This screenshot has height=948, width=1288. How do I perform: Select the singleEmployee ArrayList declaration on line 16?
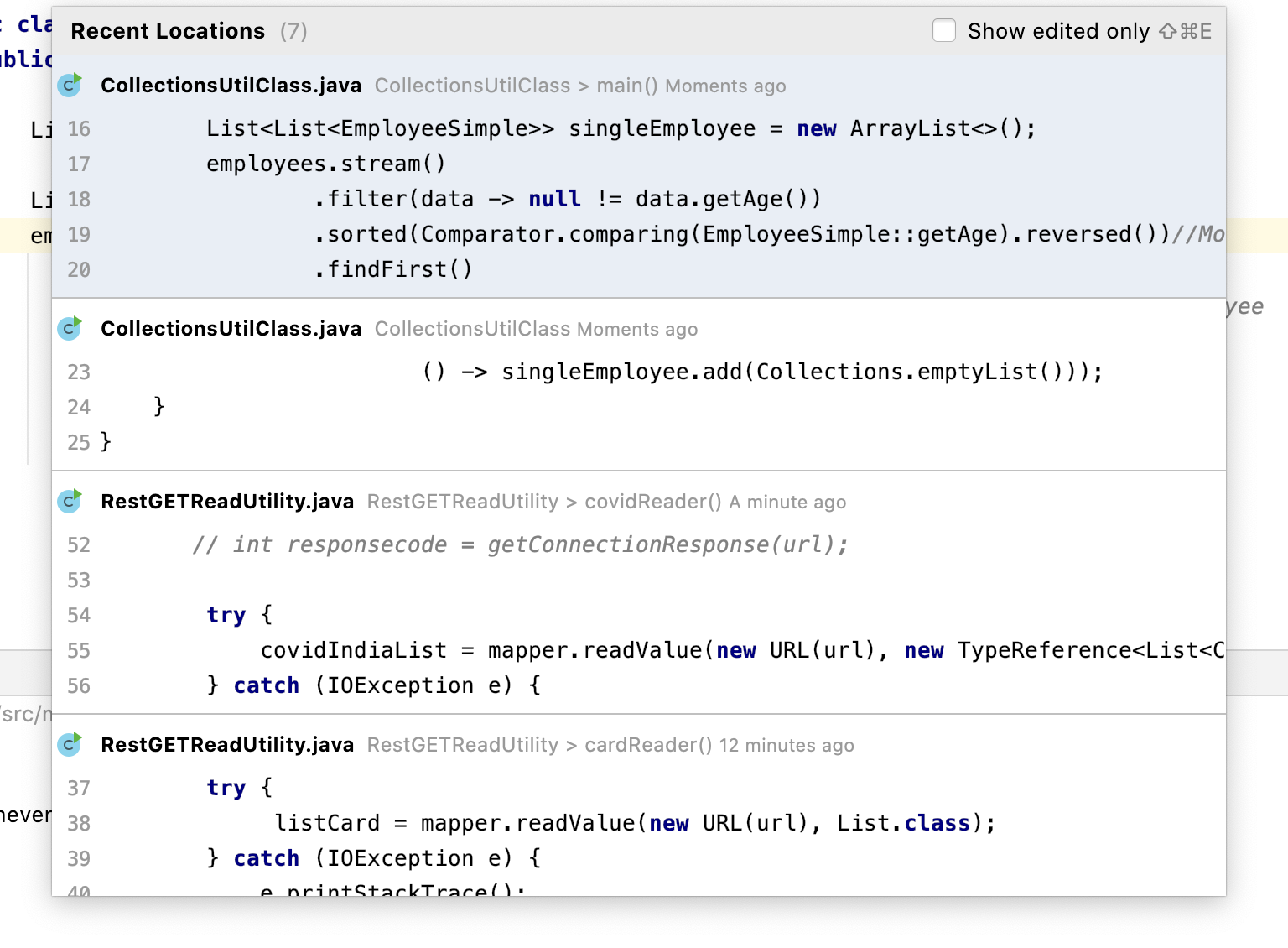click(x=621, y=128)
